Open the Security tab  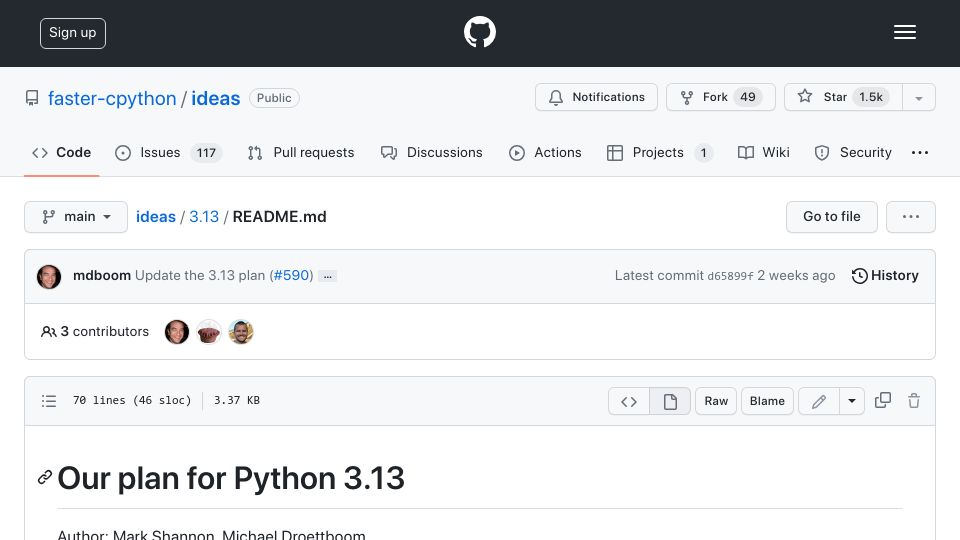(x=853, y=152)
